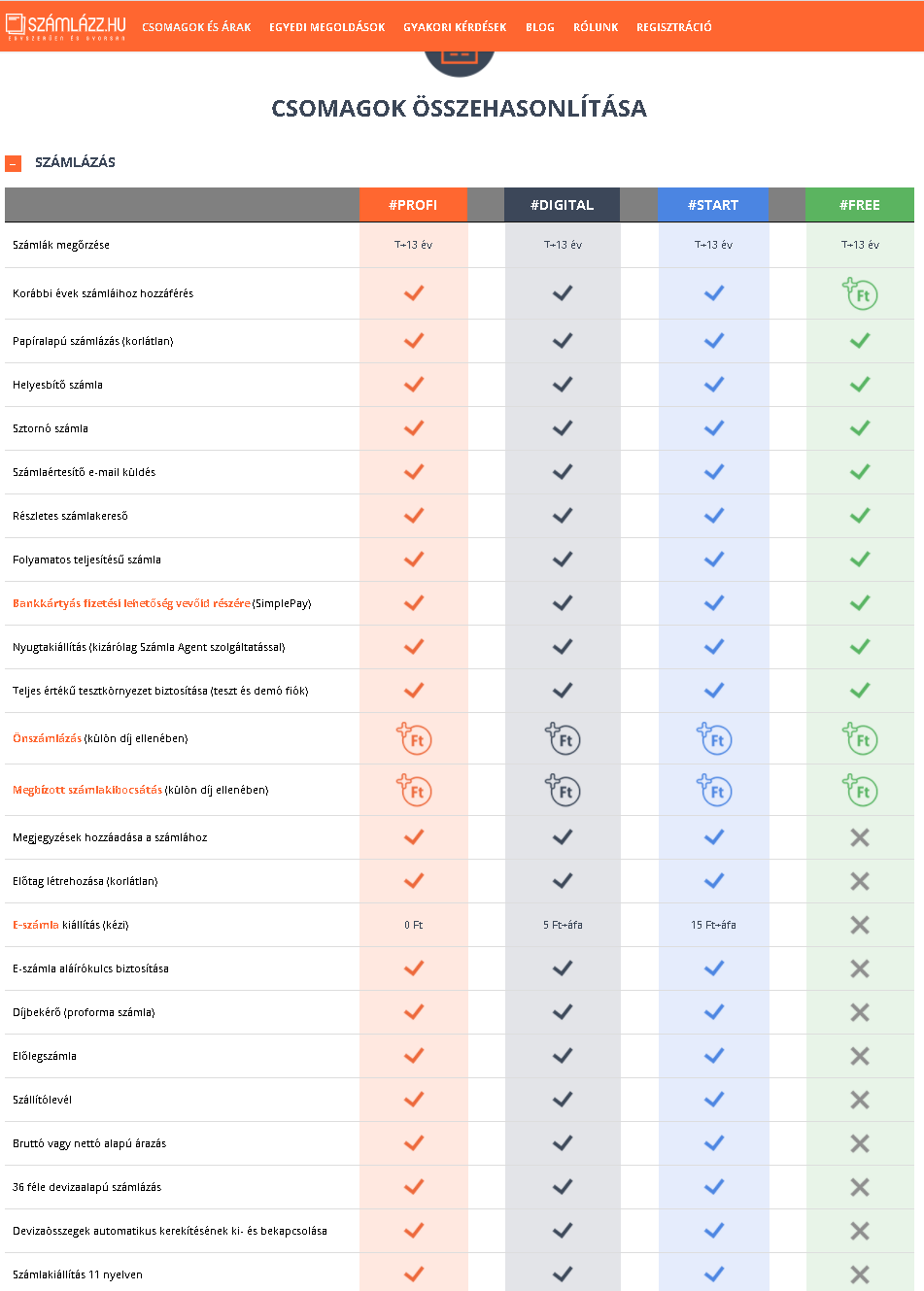This screenshot has width=924, height=1291.
Task: Click the blue checkmark for Előlegszámla #START
Action: [714, 1055]
